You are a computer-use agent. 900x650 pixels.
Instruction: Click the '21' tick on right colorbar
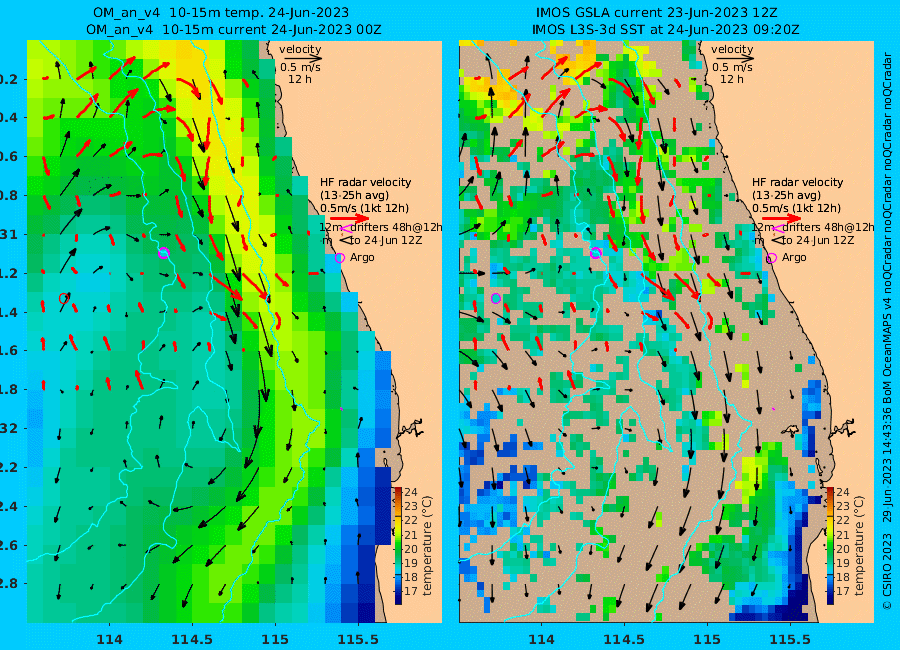tap(843, 535)
